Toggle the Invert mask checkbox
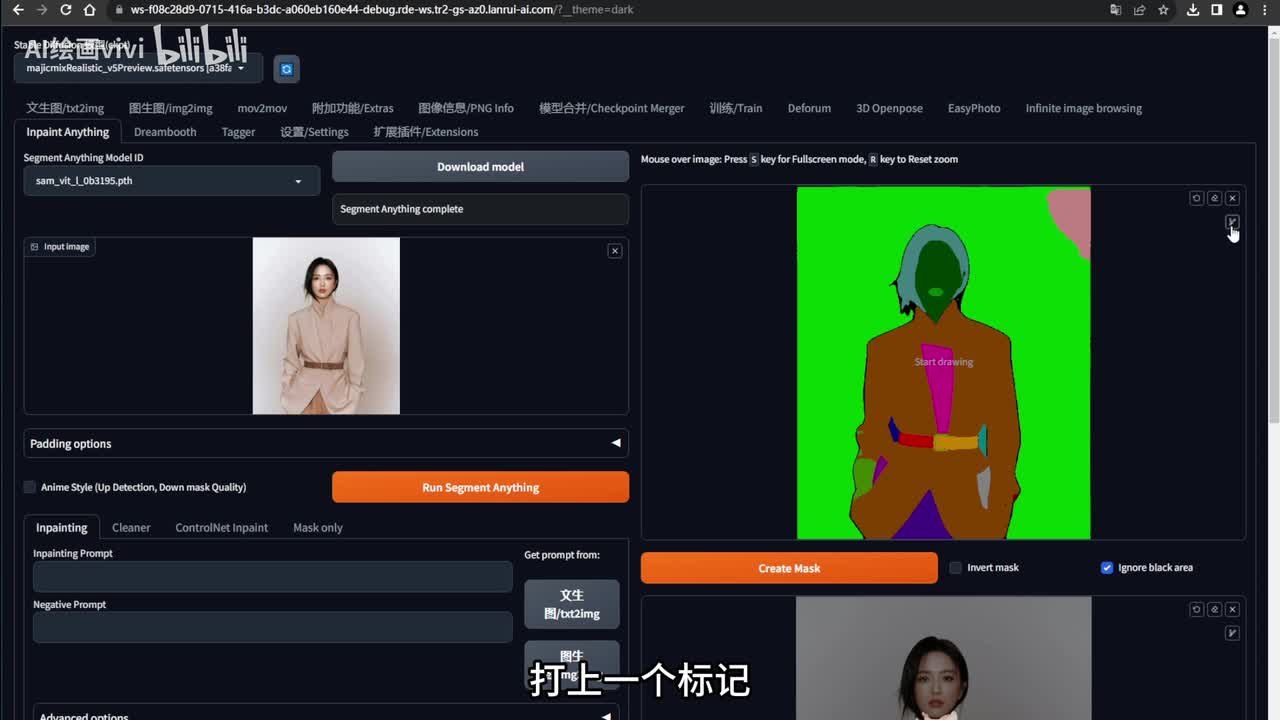Screen dimensions: 1280x720 click(955, 568)
